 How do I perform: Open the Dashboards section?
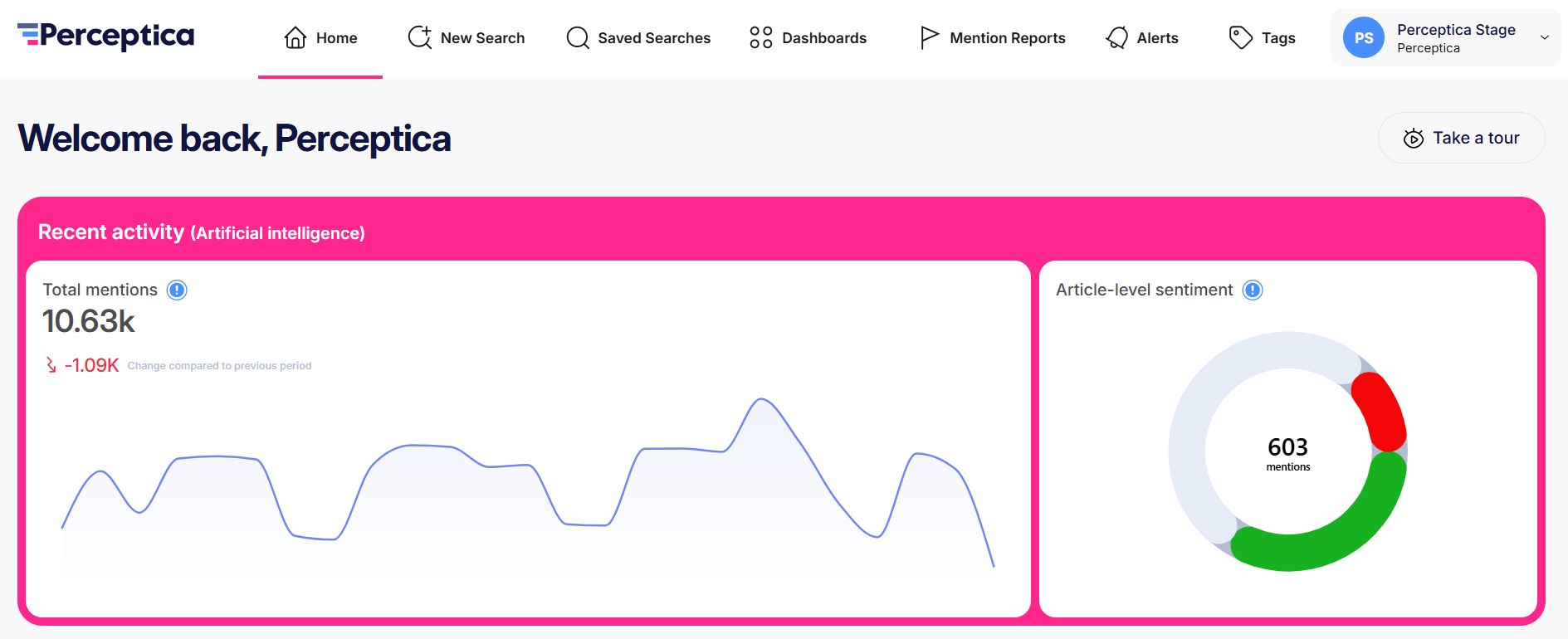coord(808,38)
